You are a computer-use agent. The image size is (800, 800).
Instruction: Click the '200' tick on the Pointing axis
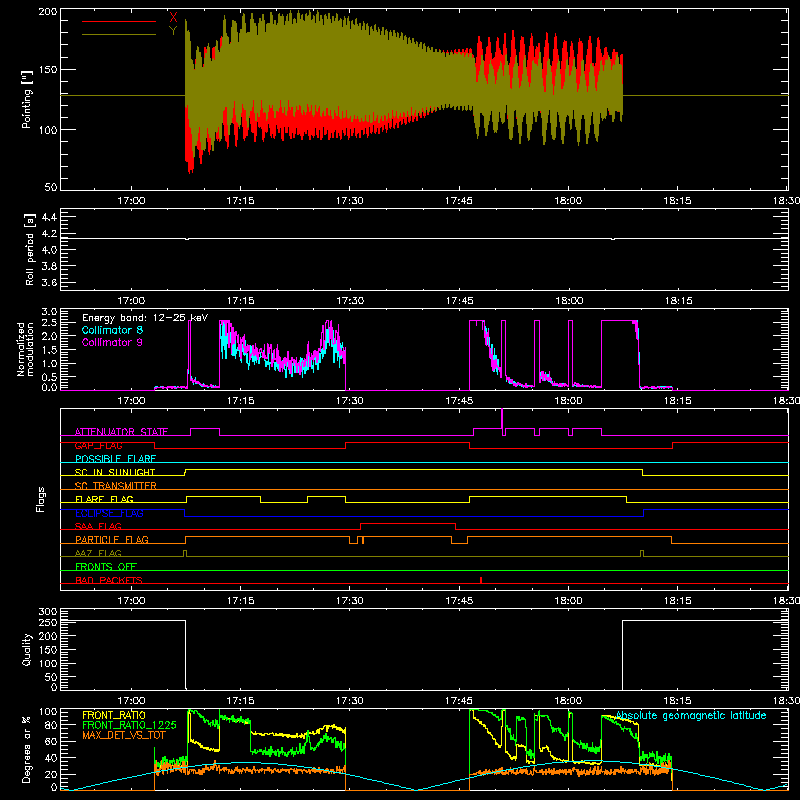[x=47, y=12]
